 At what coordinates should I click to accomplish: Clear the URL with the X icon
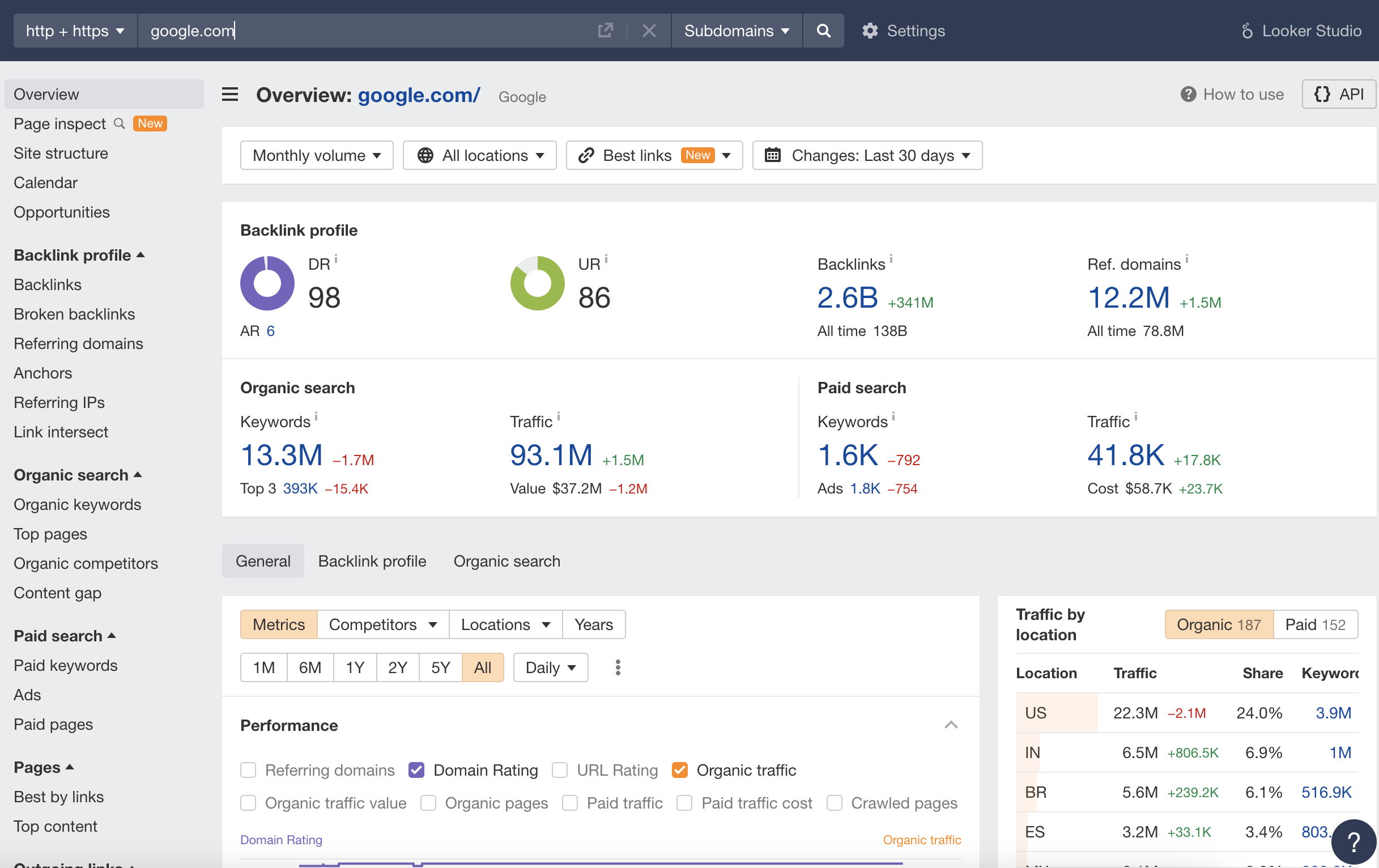click(649, 31)
